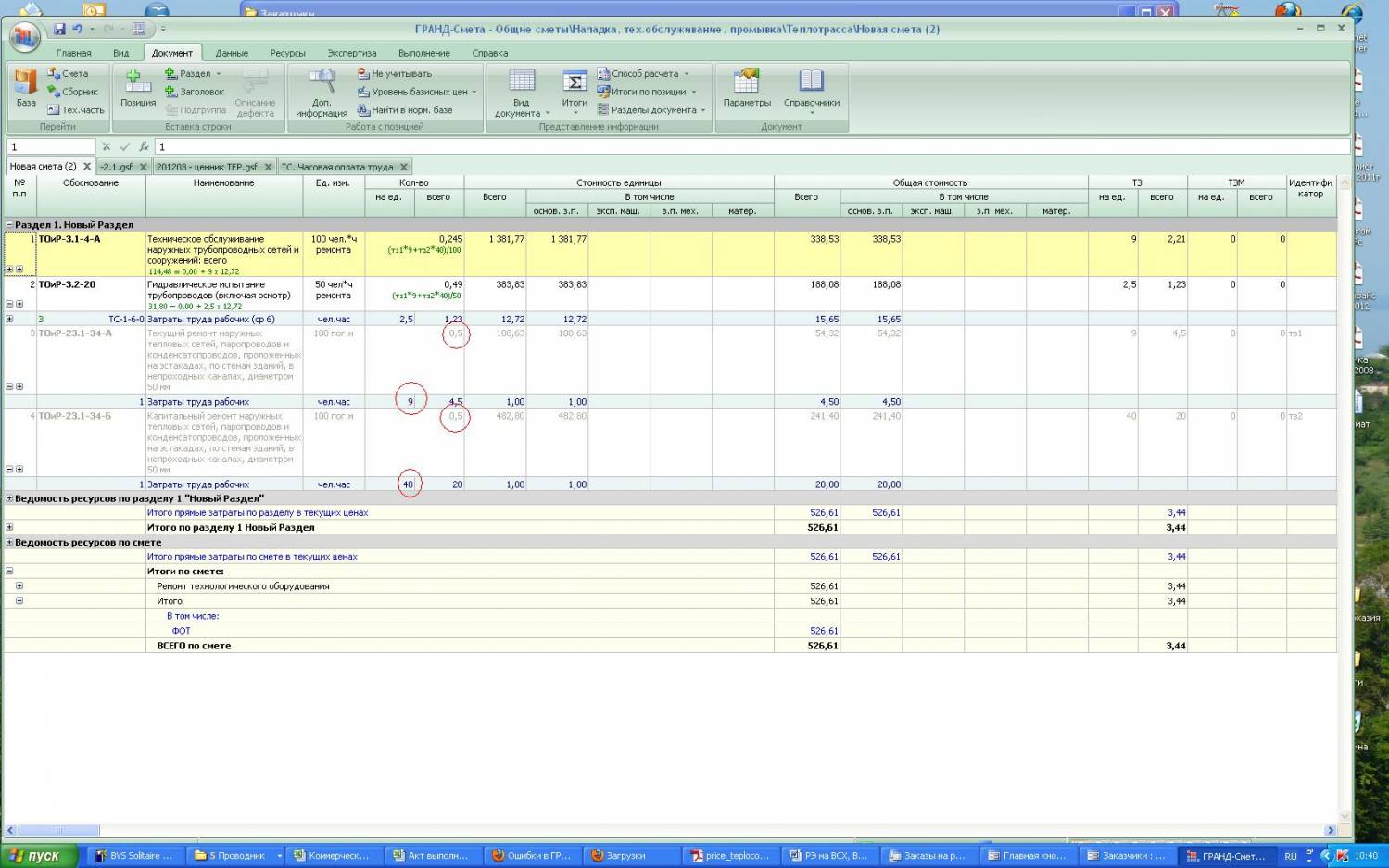
Task: Click the save icon in quick access toolbar
Action: [x=60, y=30]
